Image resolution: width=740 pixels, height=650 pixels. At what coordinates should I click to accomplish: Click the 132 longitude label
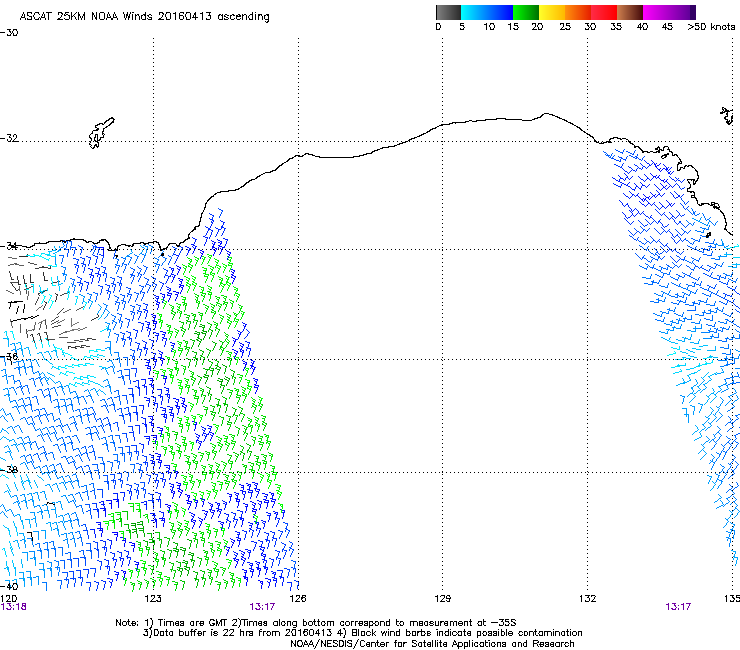coord(588,599)
